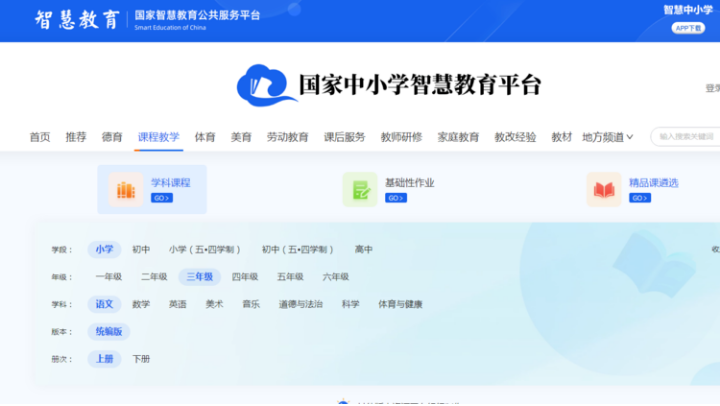Select 高中 school stage filter
Screen dimensions: 720x406
tap(363, 250)
